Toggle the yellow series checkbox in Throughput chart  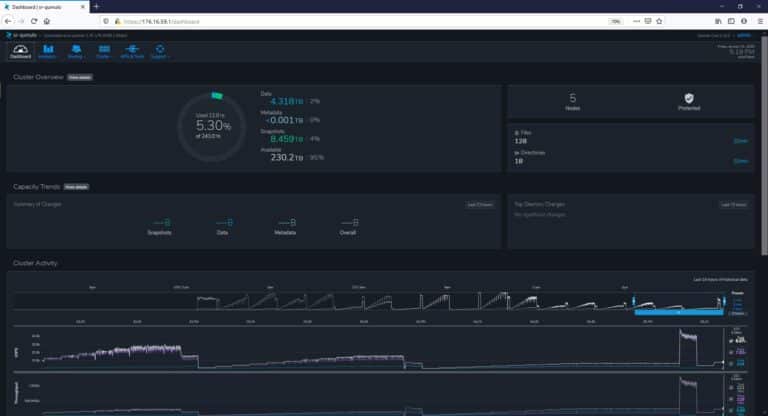pos(732,388)
